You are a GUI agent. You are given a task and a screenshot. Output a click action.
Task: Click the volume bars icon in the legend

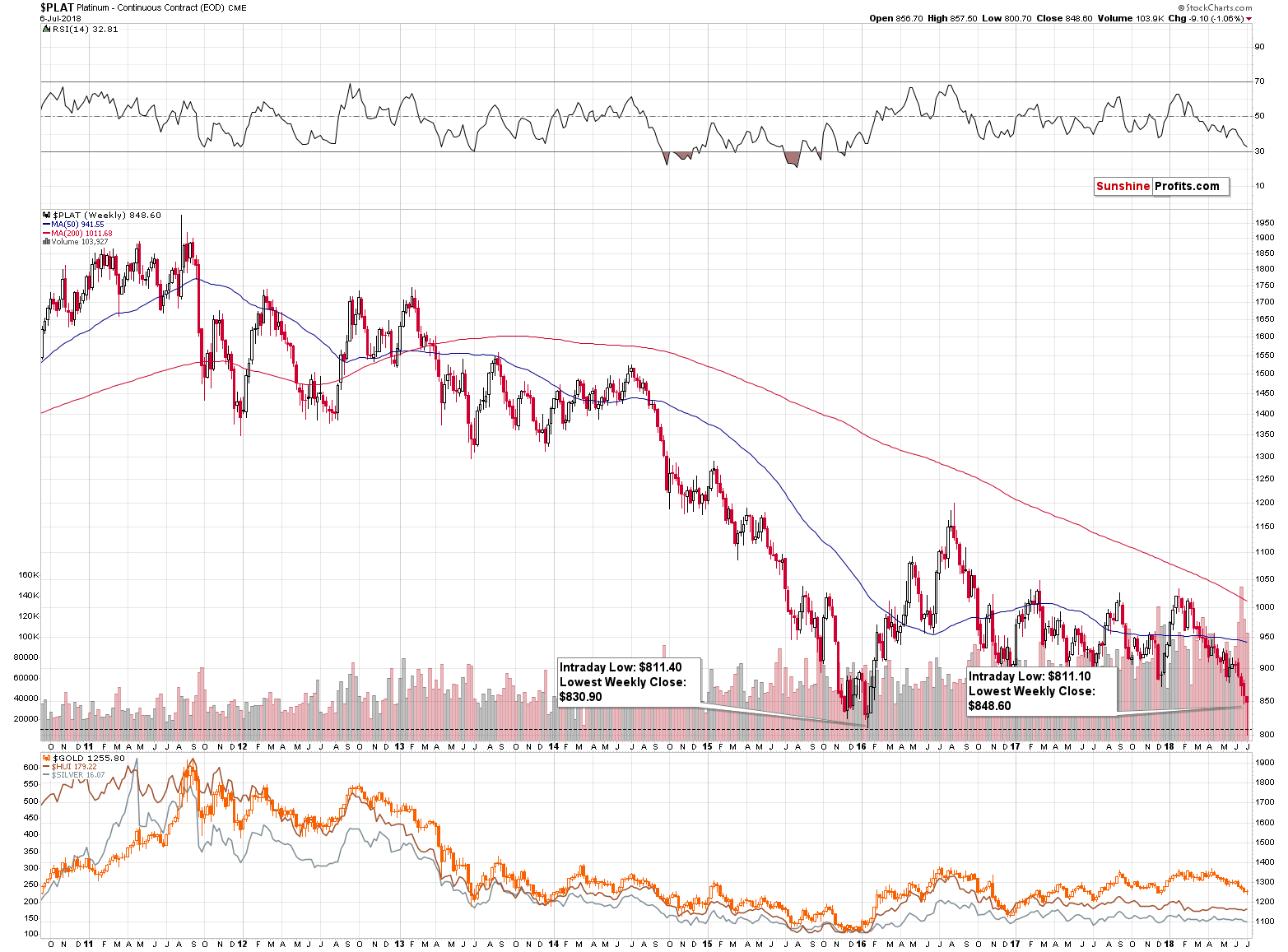tap(46, 242)
